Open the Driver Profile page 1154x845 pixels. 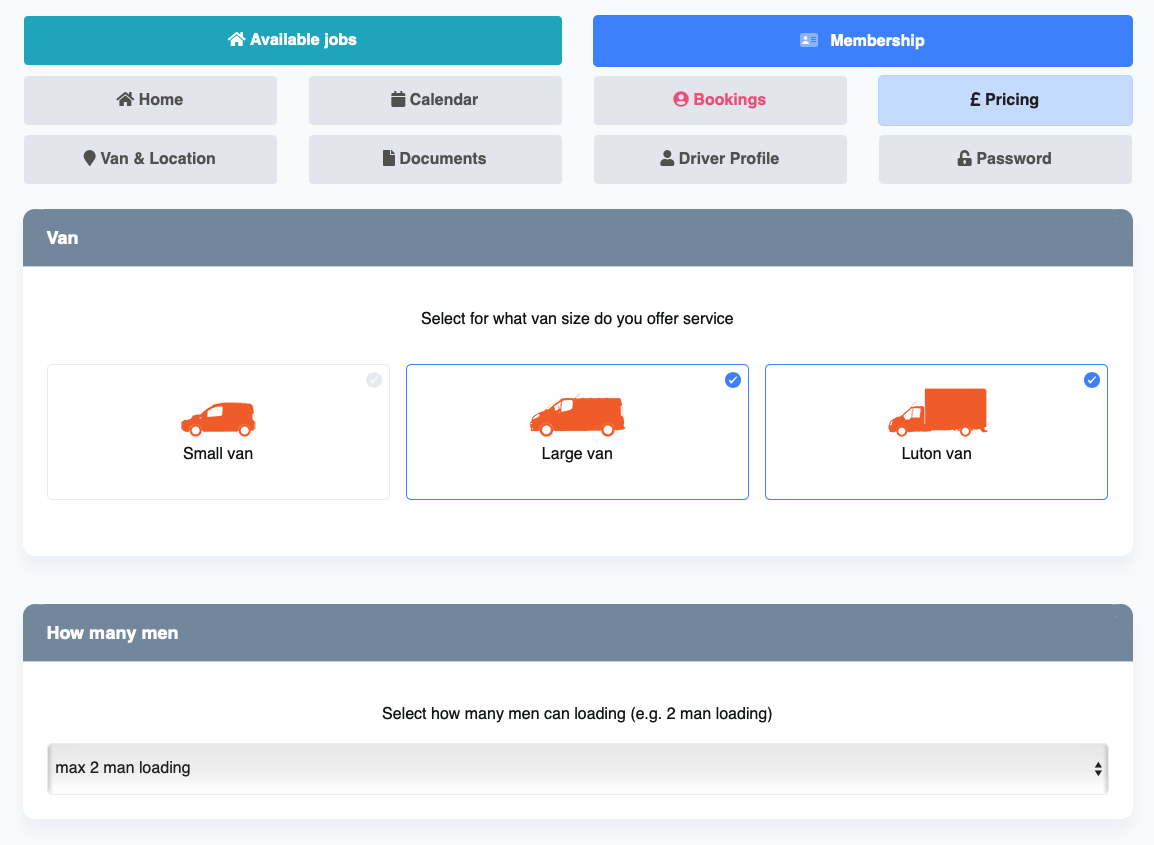(720, 159)
